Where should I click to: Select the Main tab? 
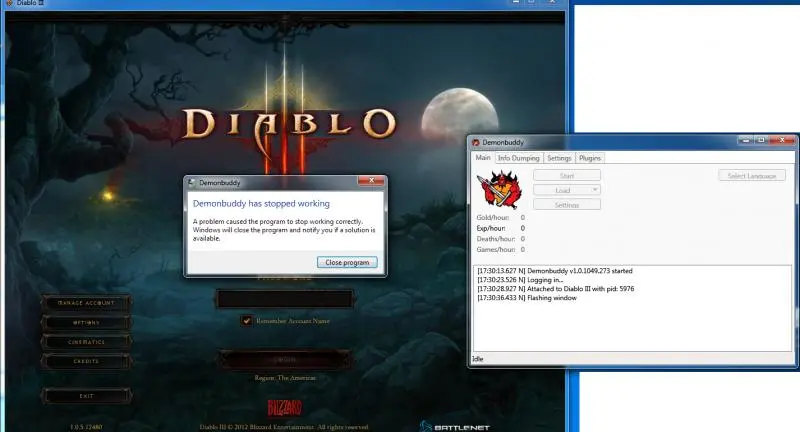483,158
